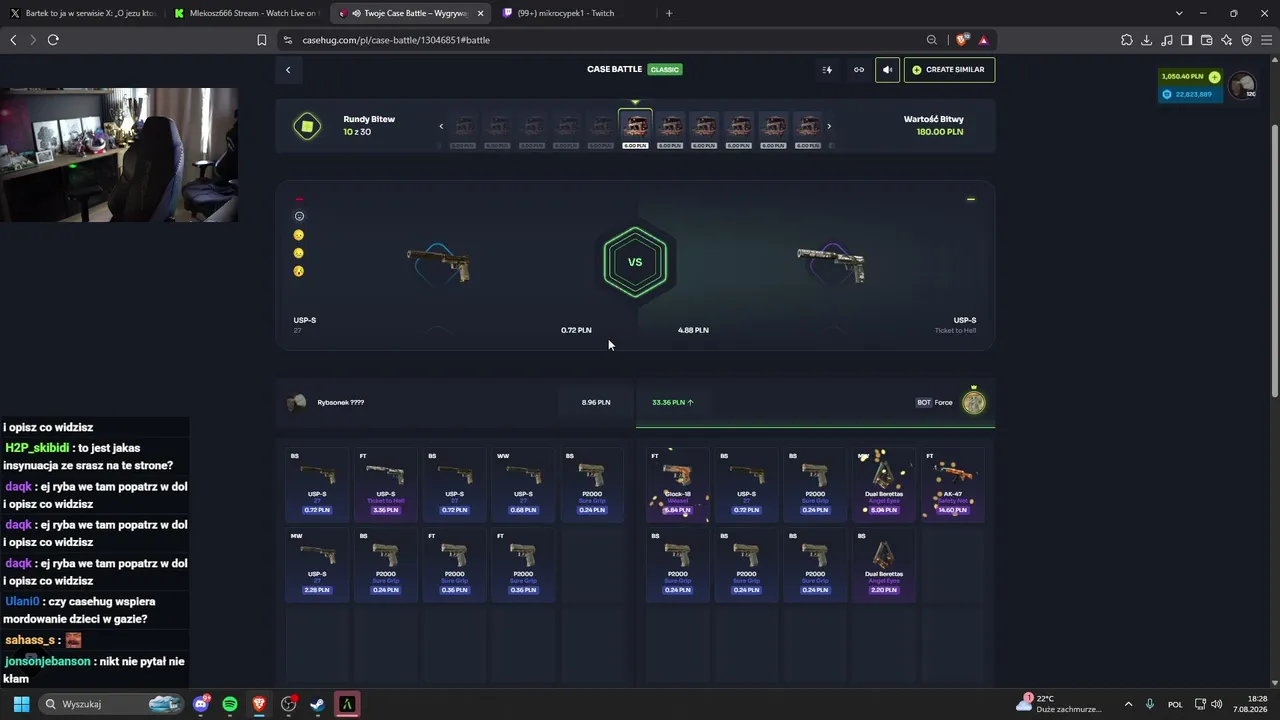The image size is (1280, 720).
Task: Open the browser extensions puzzle icon
Action: point(1127,40)
